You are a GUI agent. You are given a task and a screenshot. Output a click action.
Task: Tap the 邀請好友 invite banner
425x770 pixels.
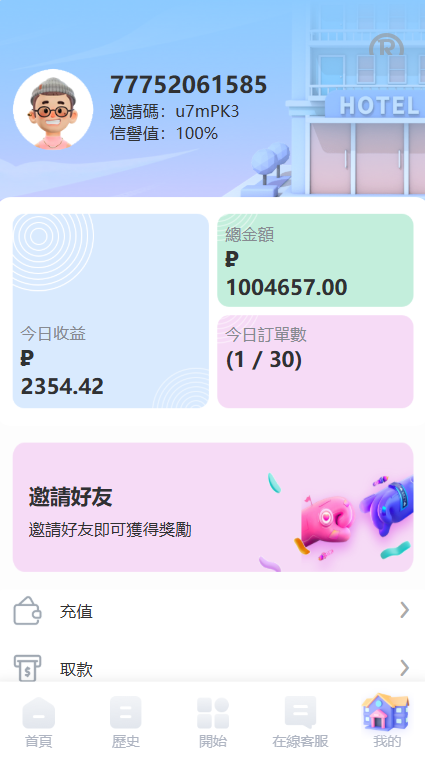point(213,507)
